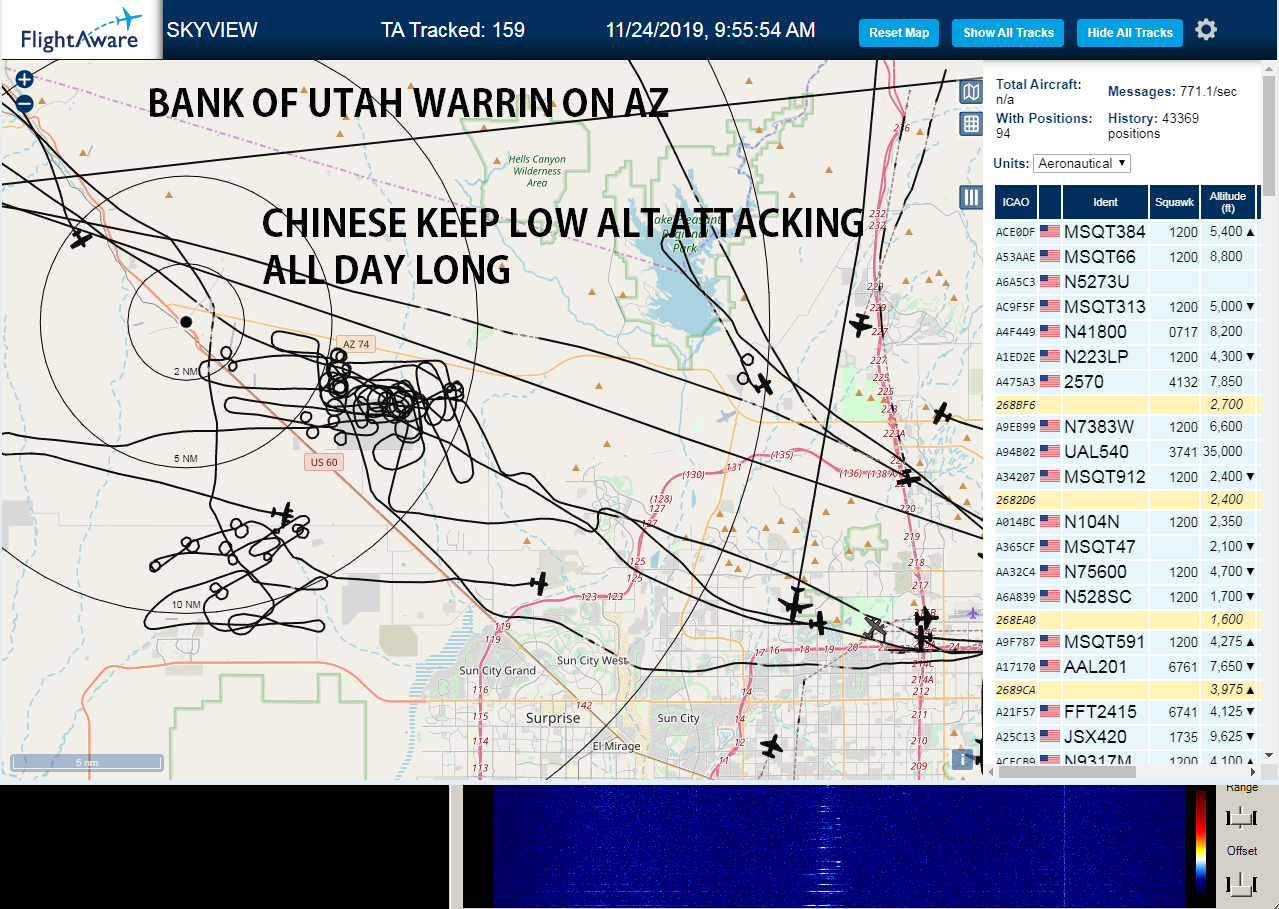Click horizontal scrollbar left arrow under table
Viewport: 1279px width, 909px height.
click(993, 772)
